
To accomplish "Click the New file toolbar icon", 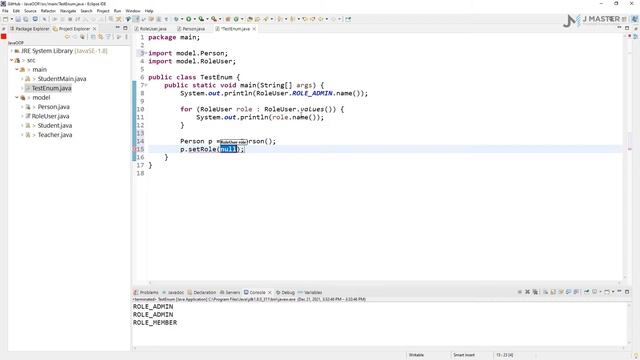I will coord(5,19).
